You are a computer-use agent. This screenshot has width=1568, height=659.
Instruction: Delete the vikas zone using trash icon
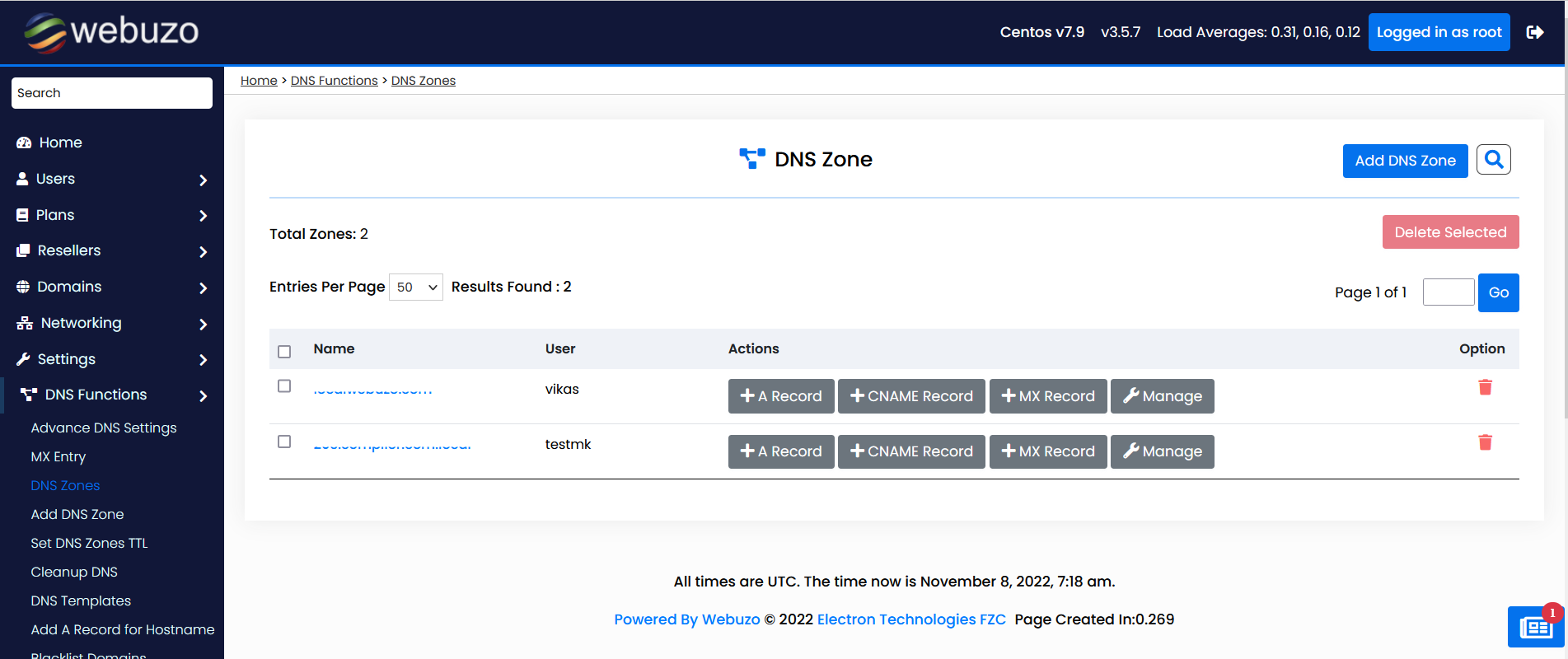coord(1485,387)
